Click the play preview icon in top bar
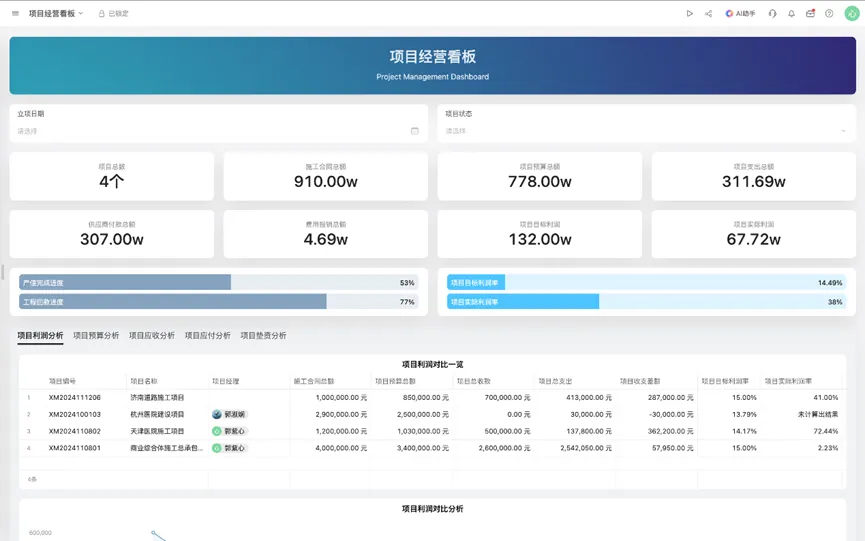Screen dimensions: 865x541 (x=689, y=14)
